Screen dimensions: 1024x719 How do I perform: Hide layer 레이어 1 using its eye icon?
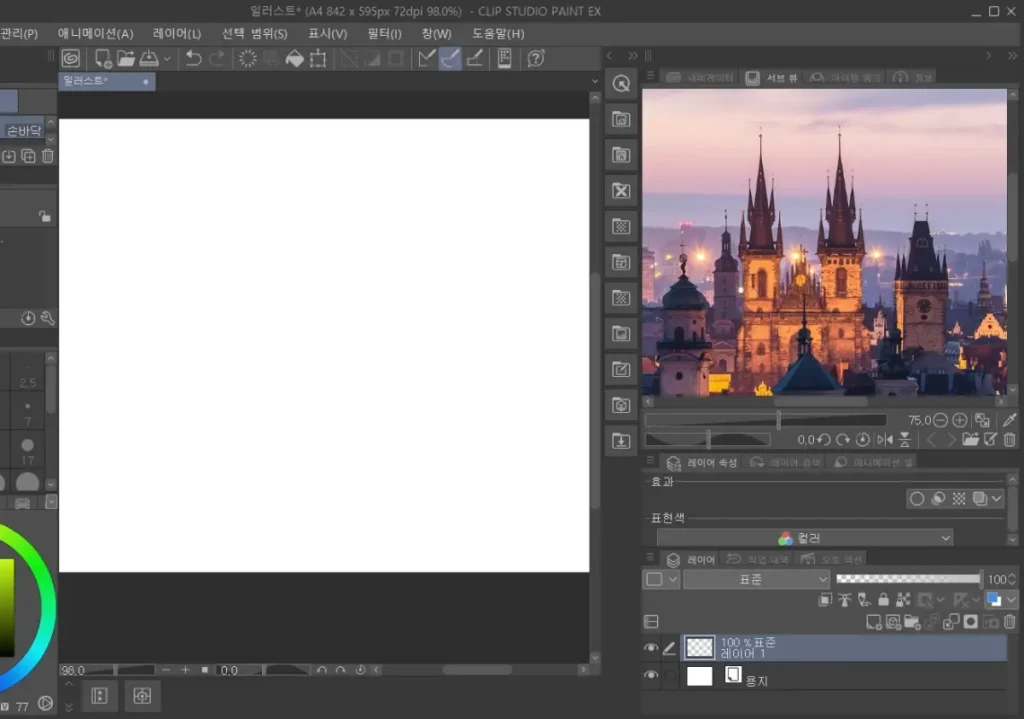point(651,648)
